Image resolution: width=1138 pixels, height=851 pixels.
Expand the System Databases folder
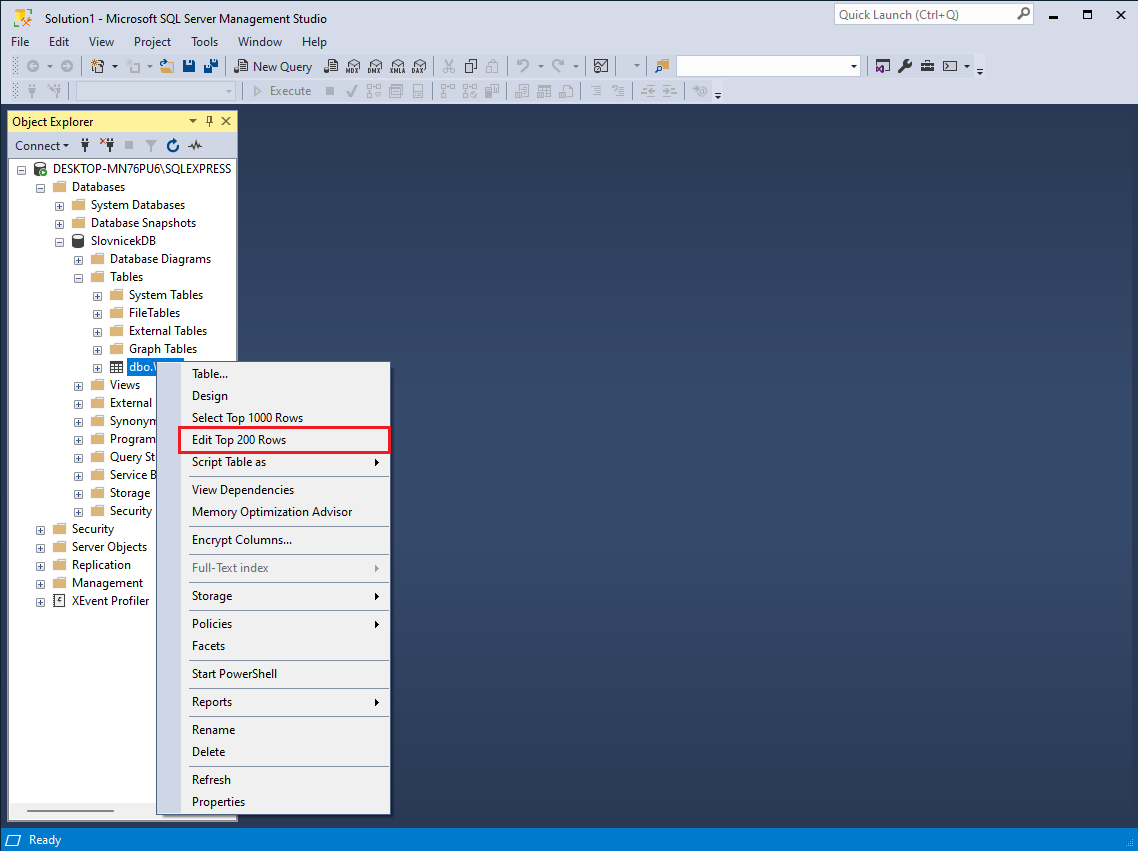60,205
